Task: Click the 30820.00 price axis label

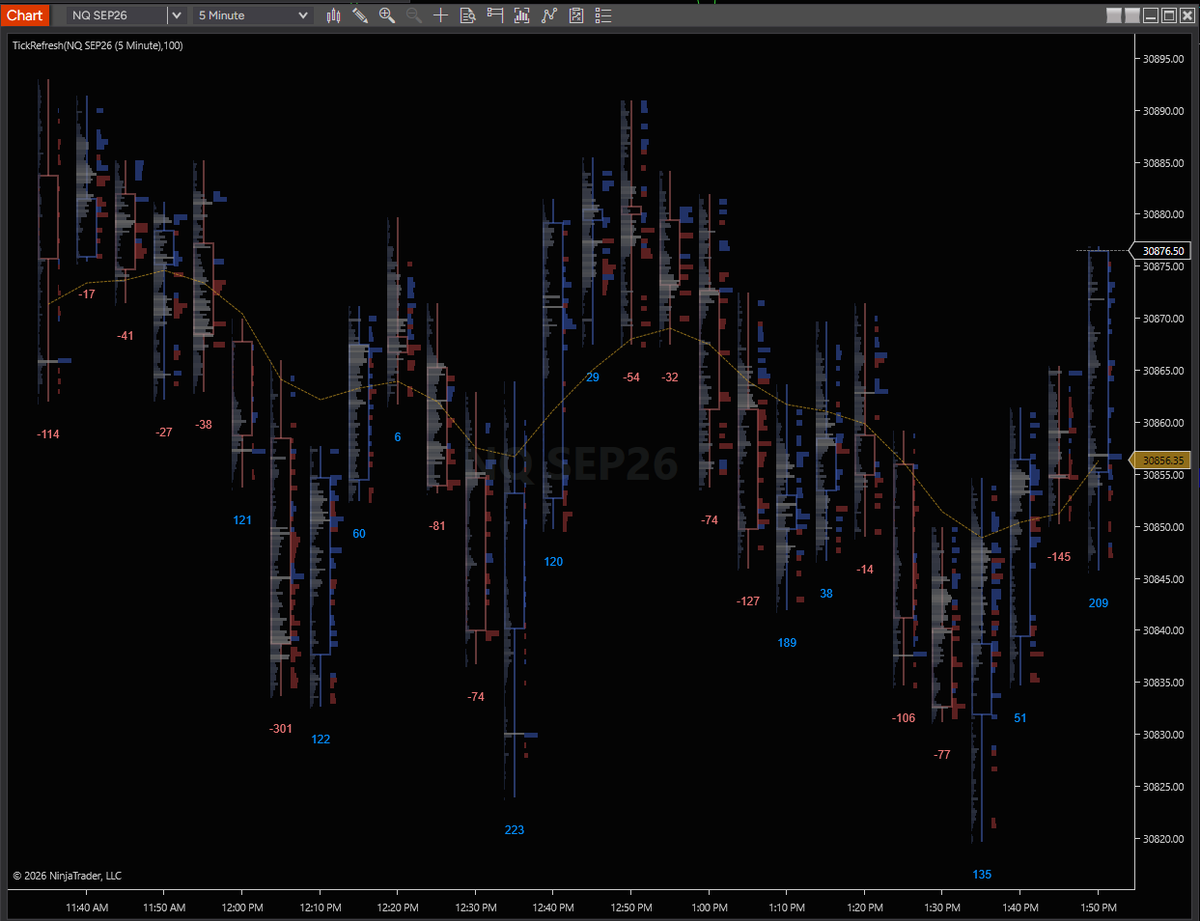Action: (x=1164, y=839)
